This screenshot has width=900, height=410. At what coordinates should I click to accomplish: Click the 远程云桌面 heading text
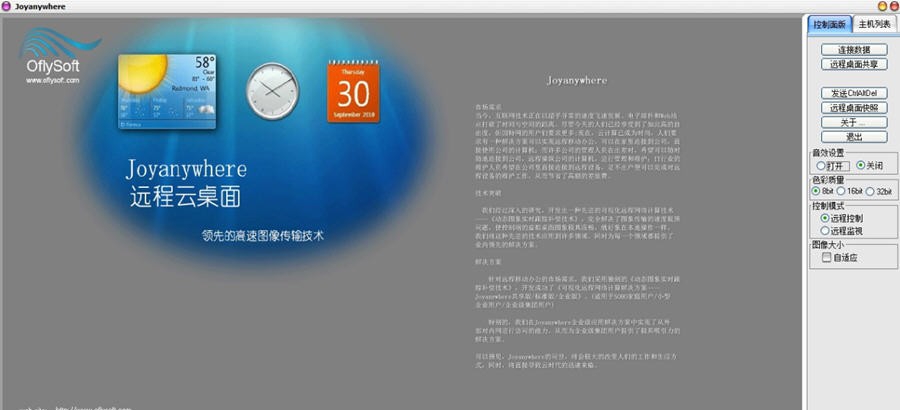185,197
